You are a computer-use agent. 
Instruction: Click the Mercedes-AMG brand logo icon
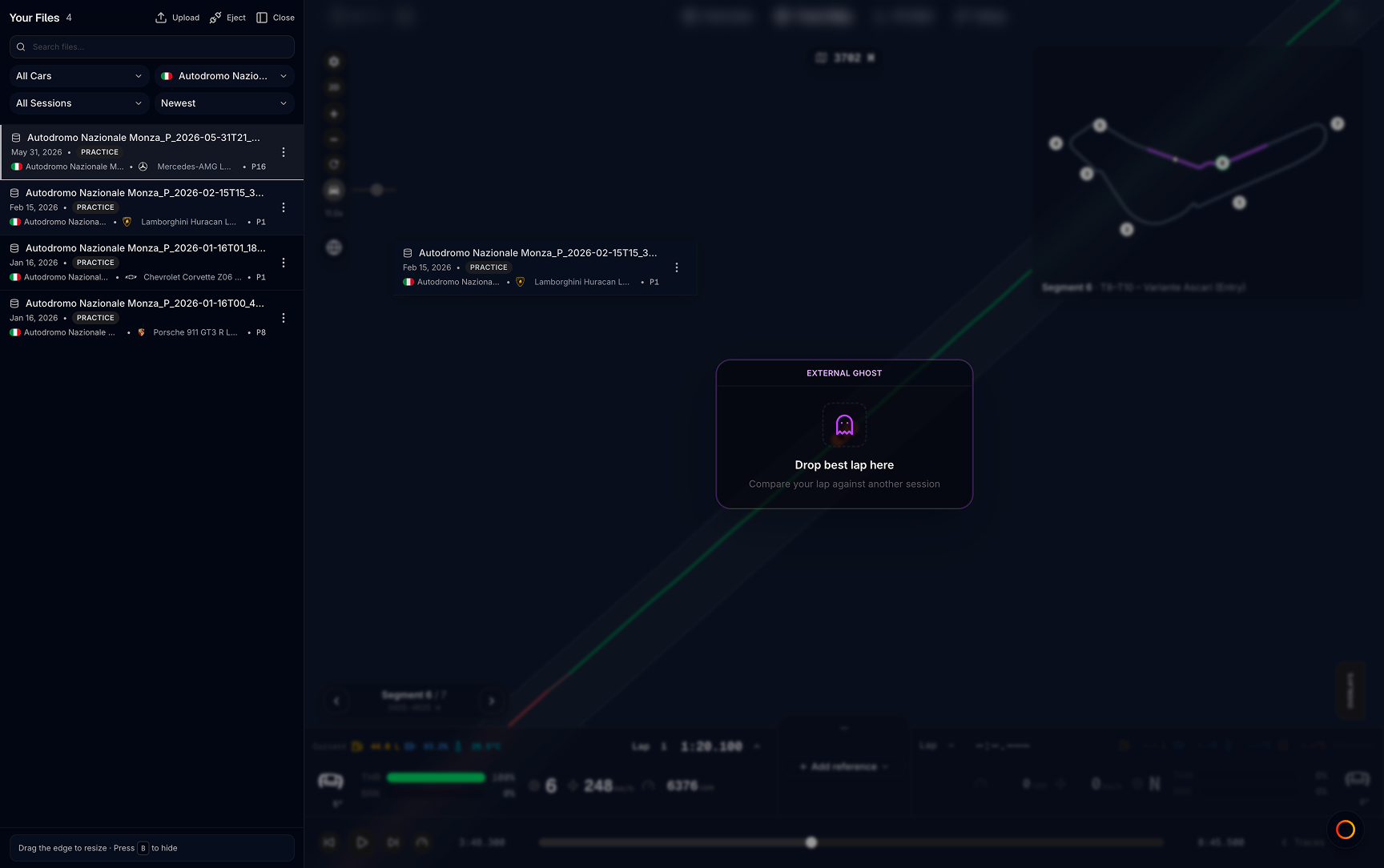click(143, 167)
